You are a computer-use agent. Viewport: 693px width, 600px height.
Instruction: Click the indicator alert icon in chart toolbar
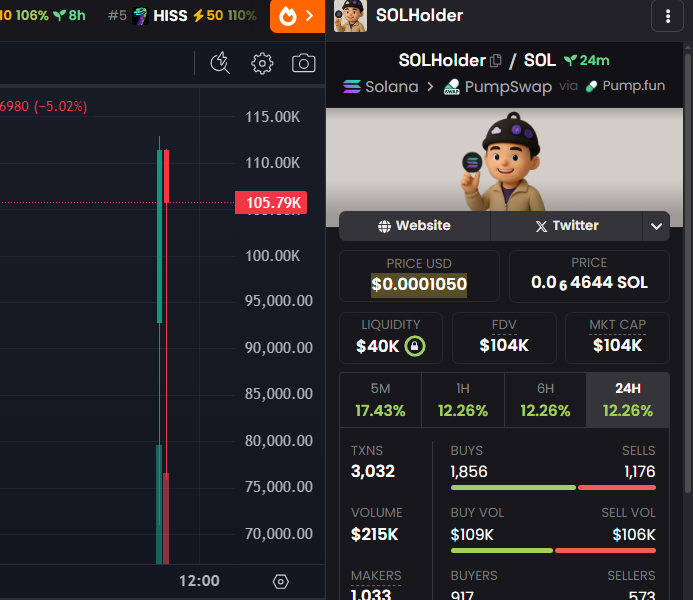pos(221,64)
